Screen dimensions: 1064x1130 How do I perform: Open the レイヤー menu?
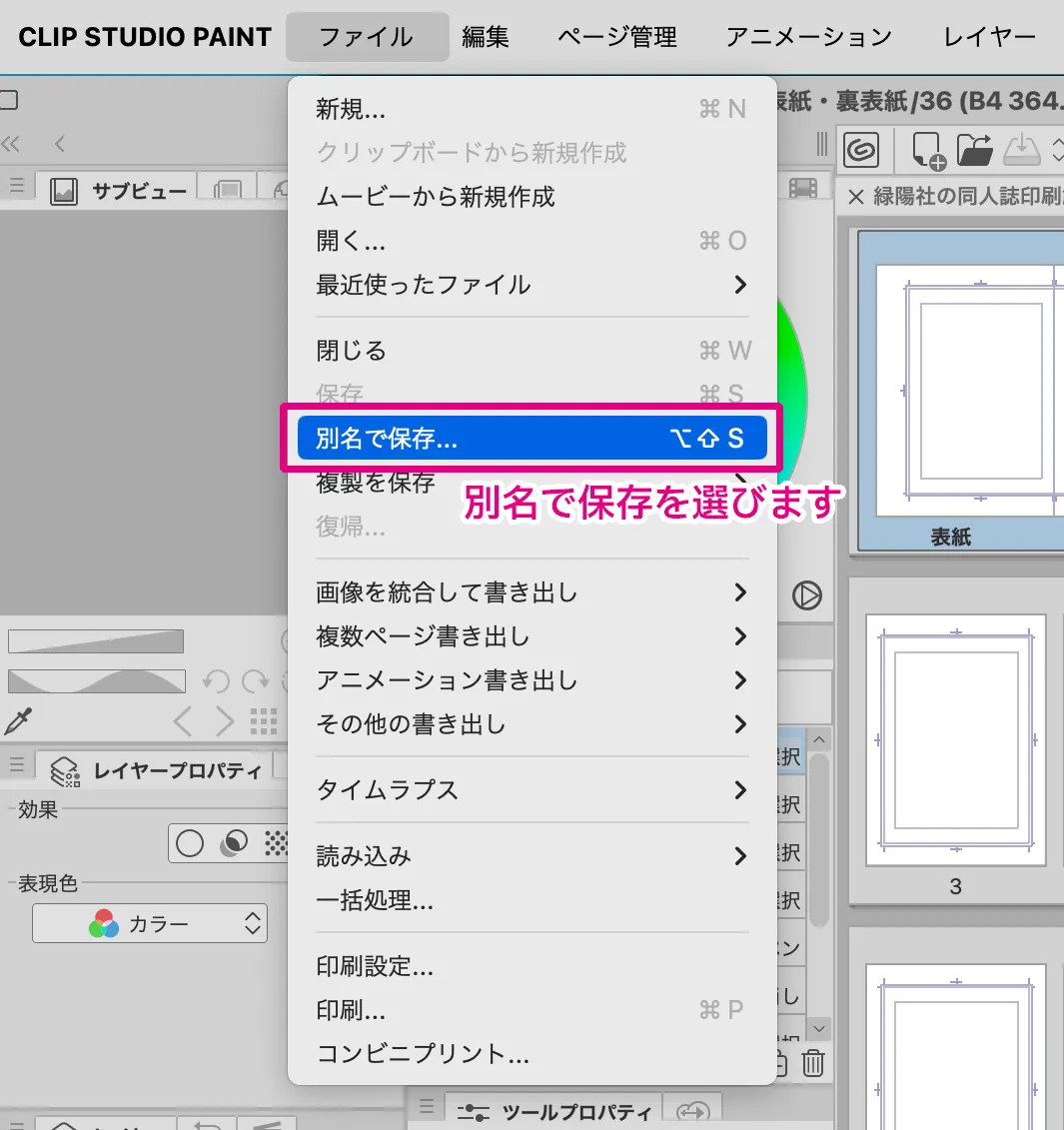(989, 37)
